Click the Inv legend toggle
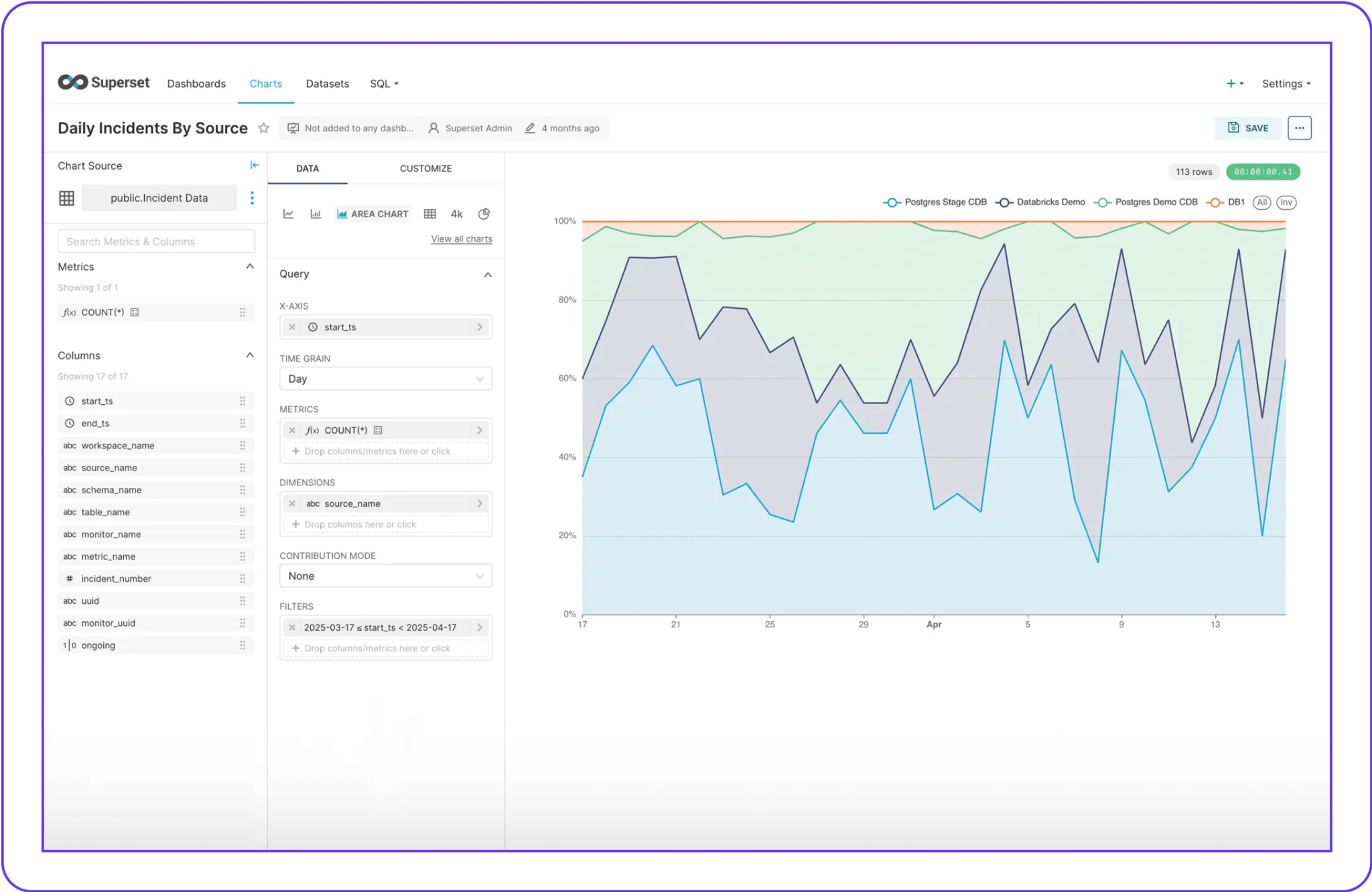Screen dimensions: 1372x892 (1286, 202)
